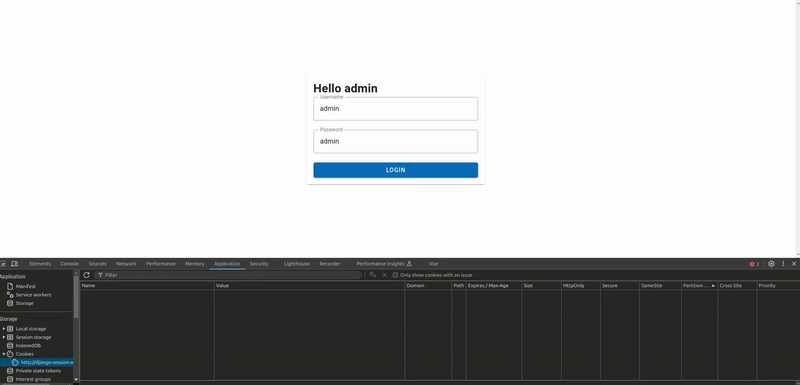This screenshot has width=800, height=385.
Task: Click the Domain column header
Action: pos(428,286)
